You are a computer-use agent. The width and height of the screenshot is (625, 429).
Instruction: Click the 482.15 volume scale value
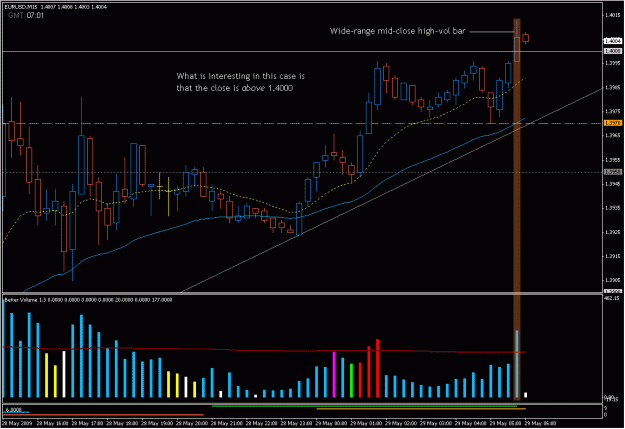[x=612, y=298]
